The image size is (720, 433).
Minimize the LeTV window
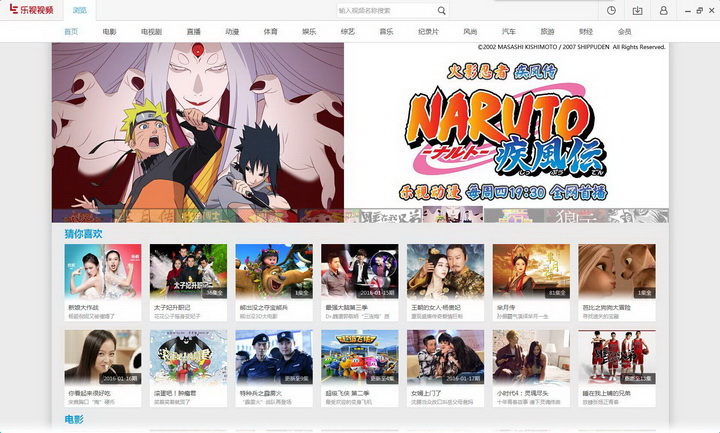click(687, 11)
